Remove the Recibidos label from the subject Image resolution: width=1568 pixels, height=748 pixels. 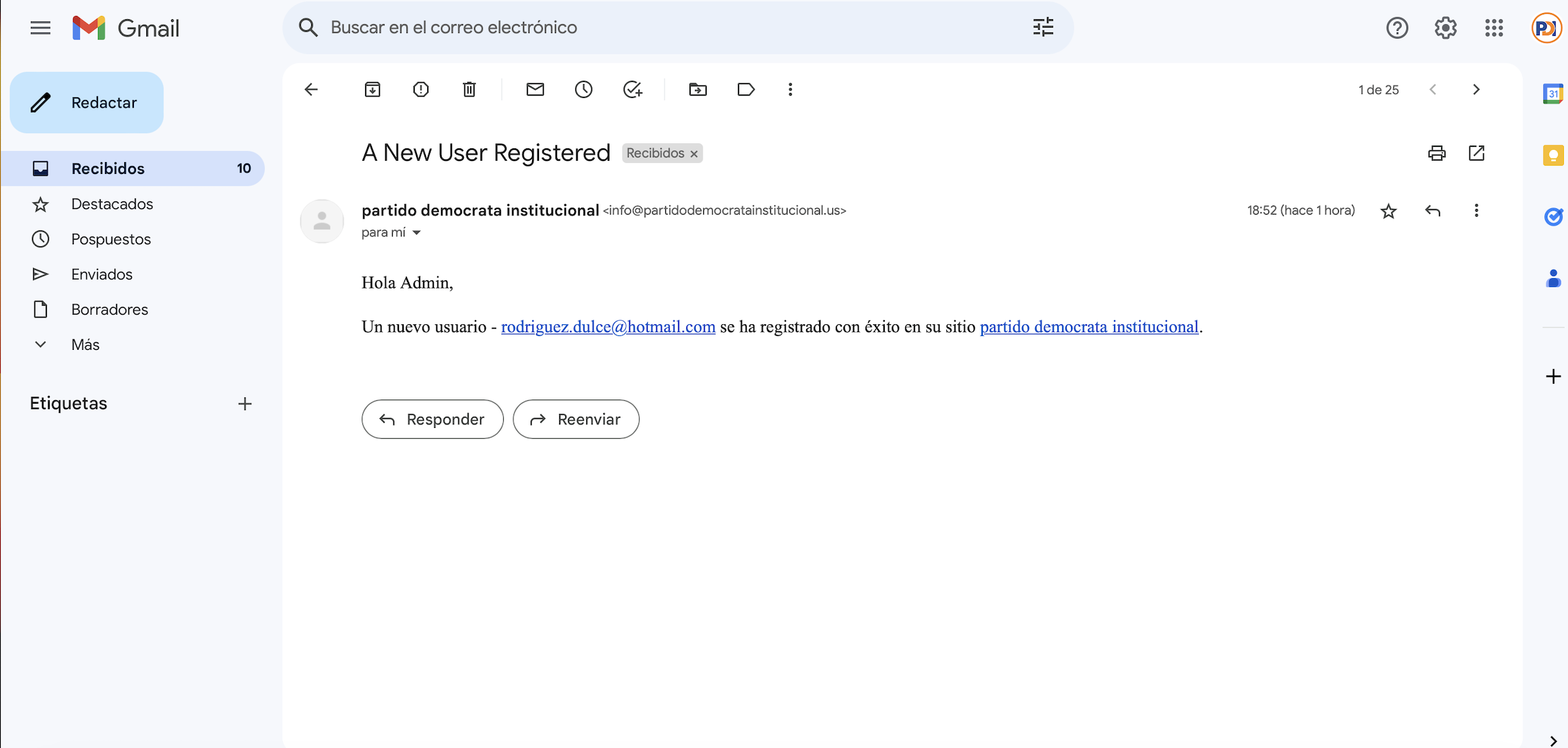tap(694, 154)
